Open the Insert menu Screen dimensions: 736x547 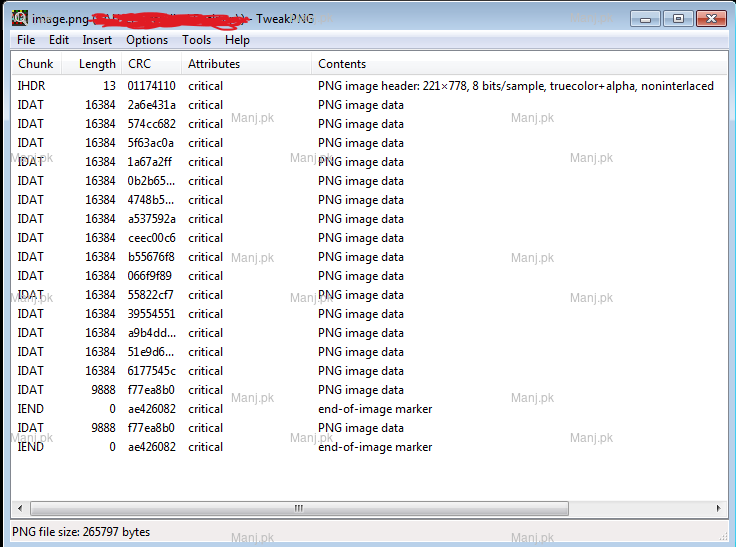pos(97,40)
